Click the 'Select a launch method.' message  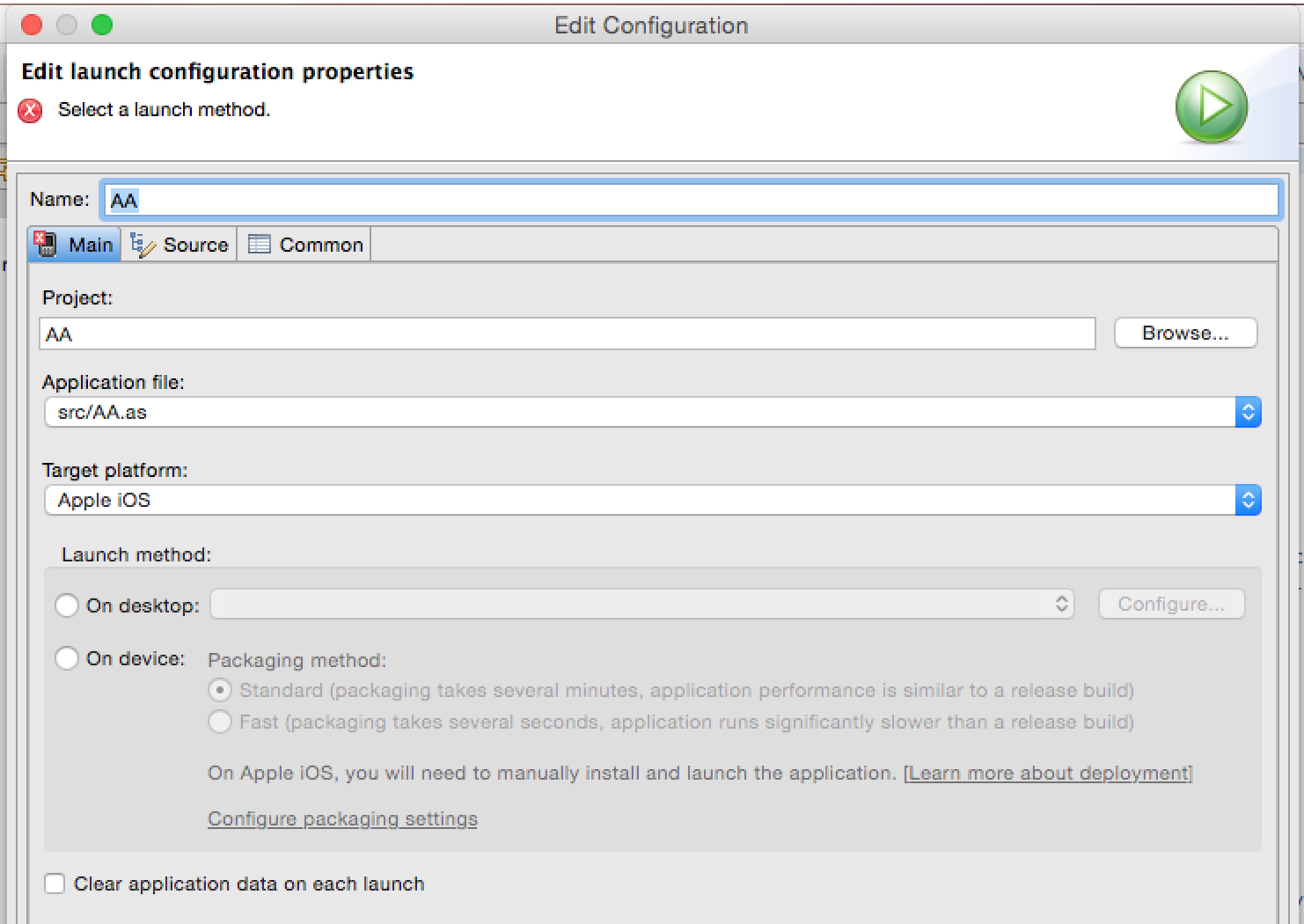pyautogui.click(x=164, y=110)
